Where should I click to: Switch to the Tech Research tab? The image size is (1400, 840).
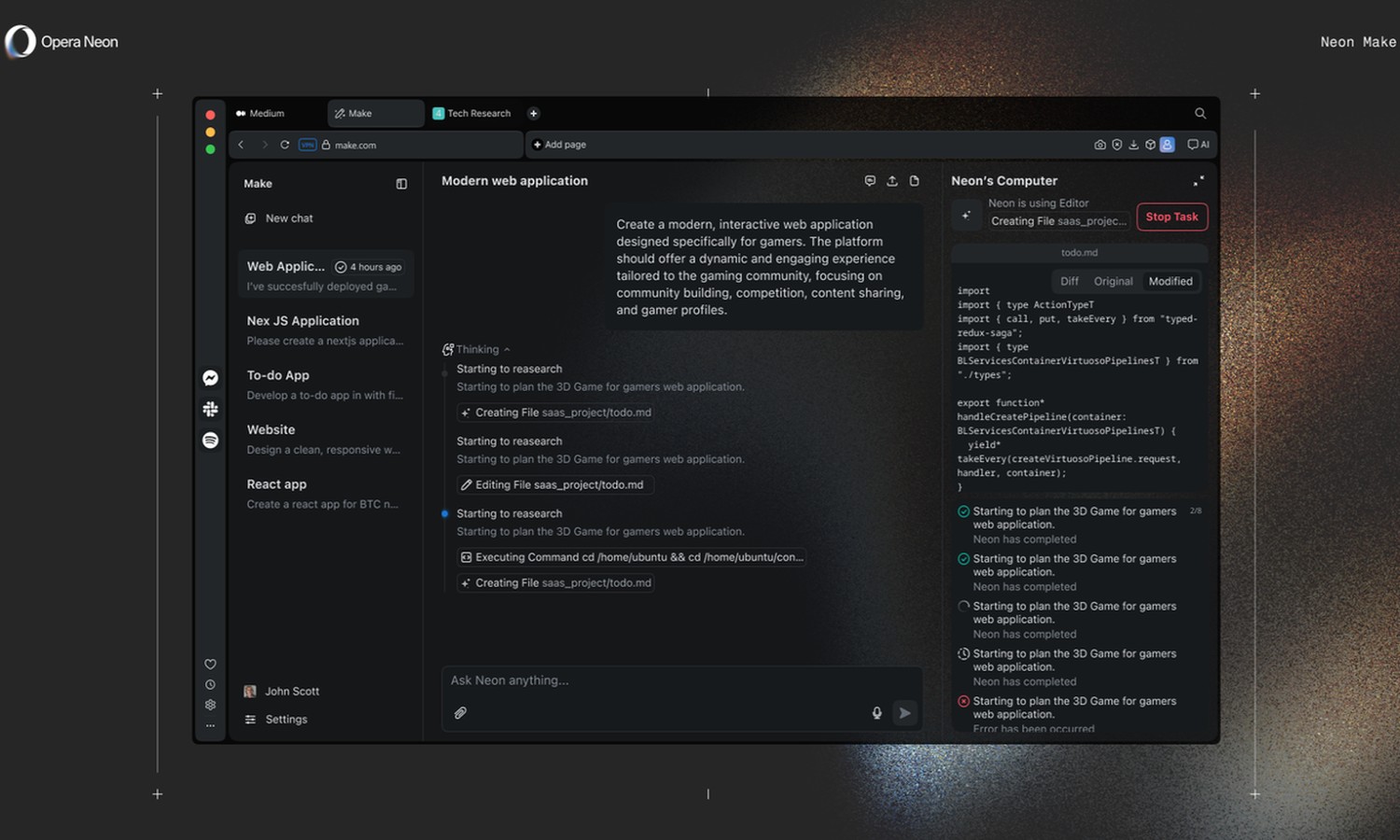[476, 113]
